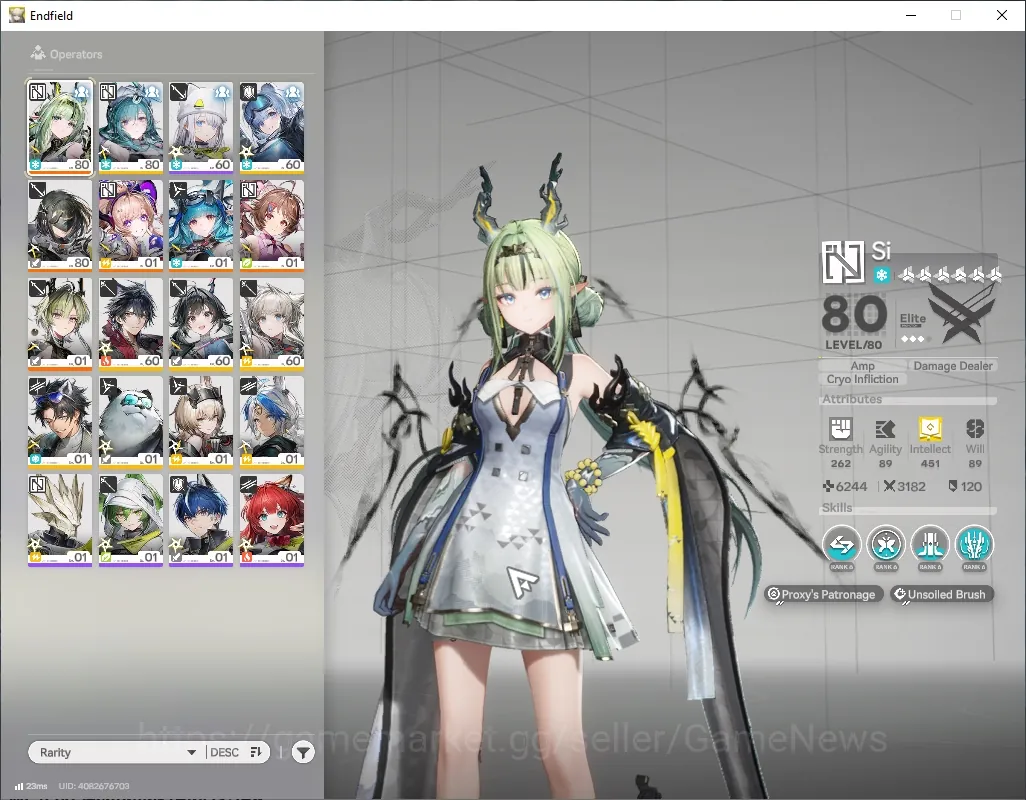Click the Attributes section heading
Image resolution: width=1026 pixels, height=800 pixels.
(852, 399)
